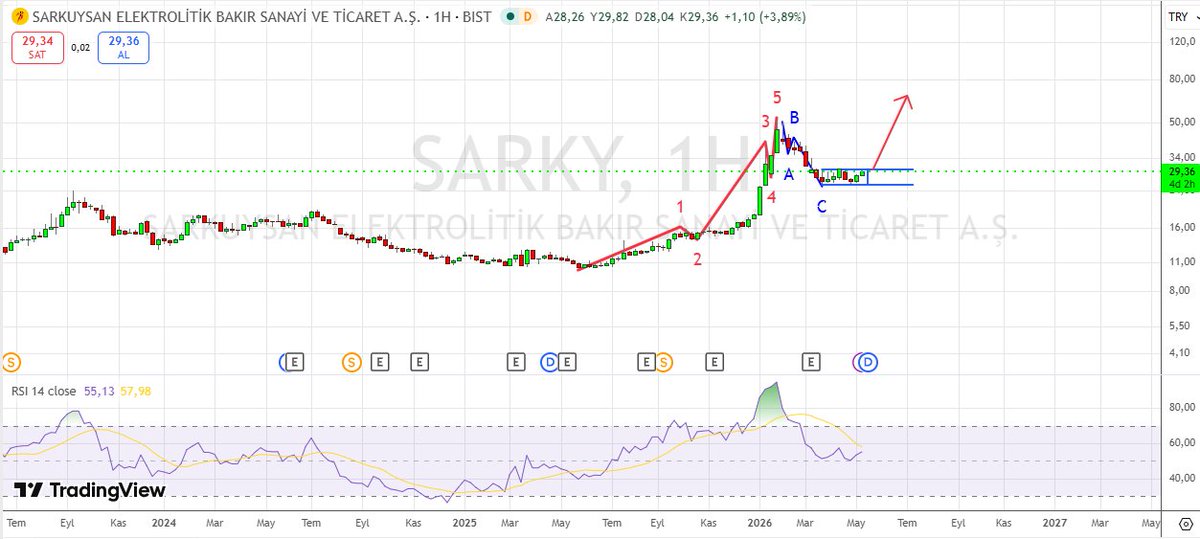This screenshot has width=1200, height=539.
Task: Click the orange D data badge in header
Action: (x=527, y=17)
